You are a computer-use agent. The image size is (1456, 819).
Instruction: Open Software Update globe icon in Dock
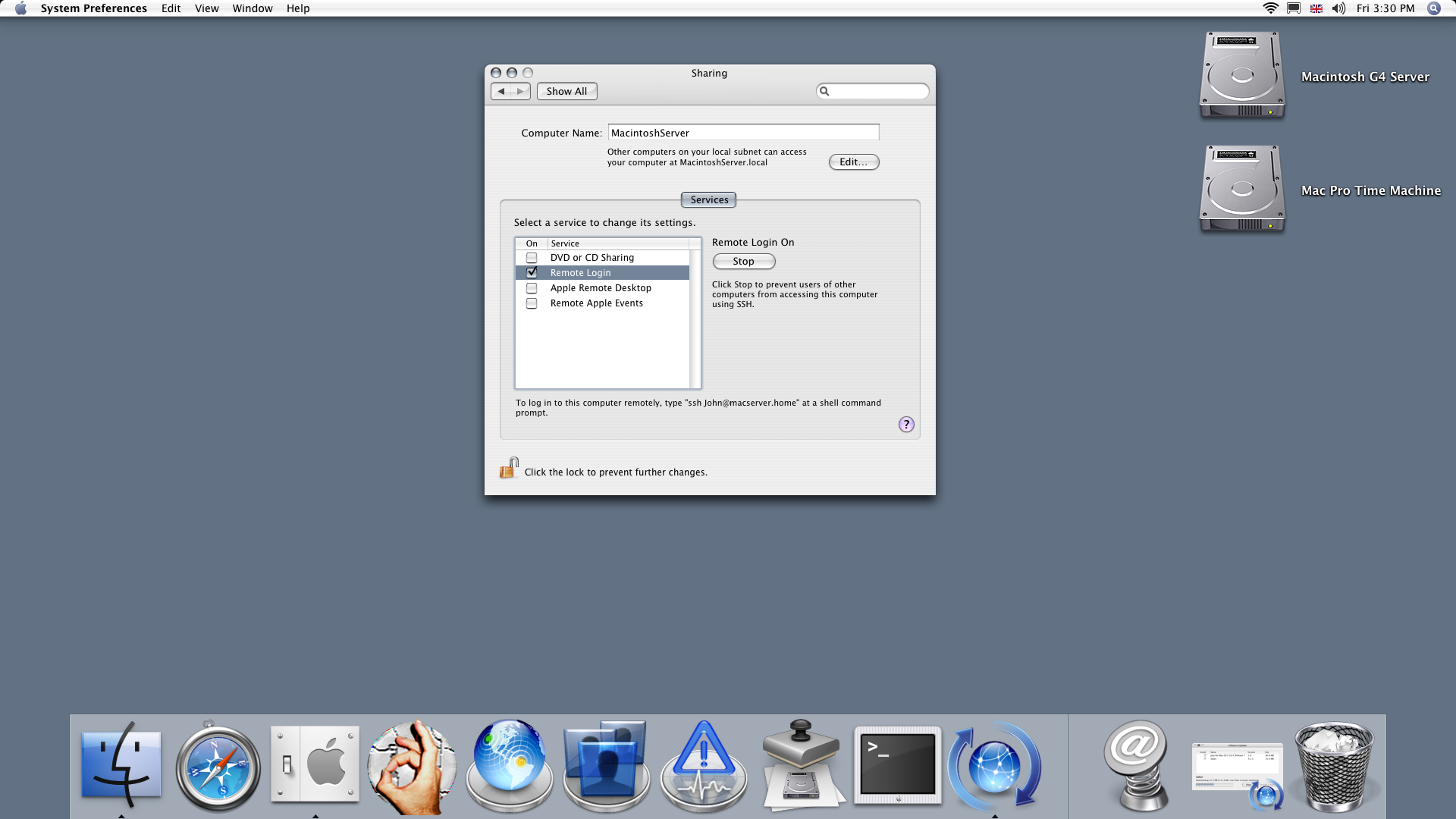pyautogui.click(x=995, y=766)
